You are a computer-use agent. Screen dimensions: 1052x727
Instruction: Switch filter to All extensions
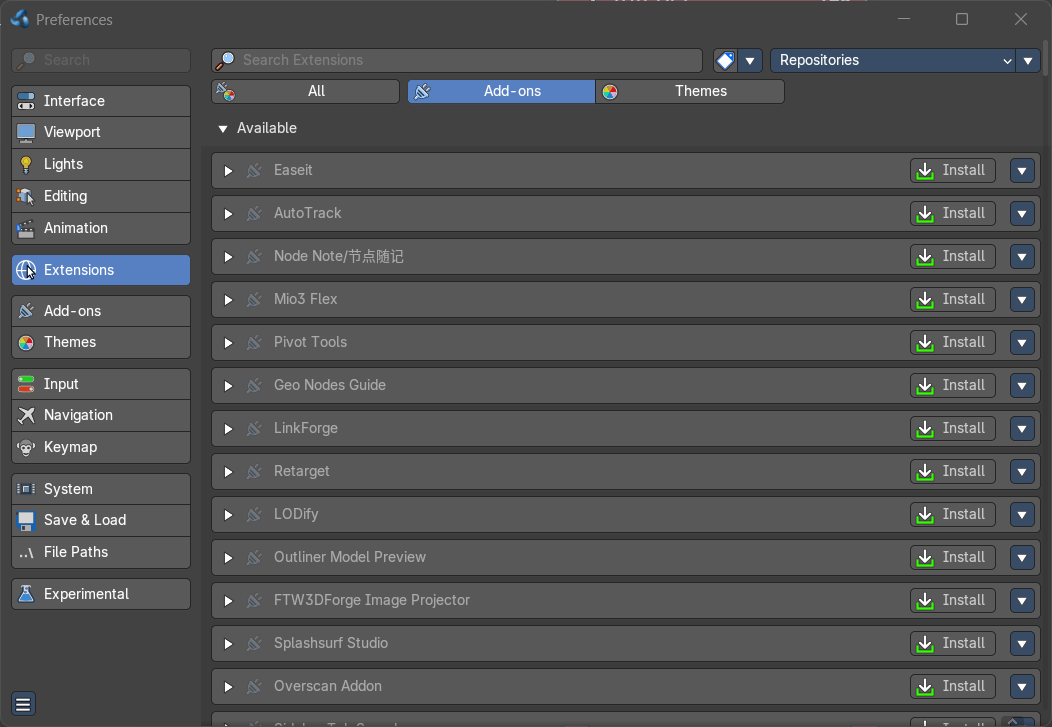[305, 91]
